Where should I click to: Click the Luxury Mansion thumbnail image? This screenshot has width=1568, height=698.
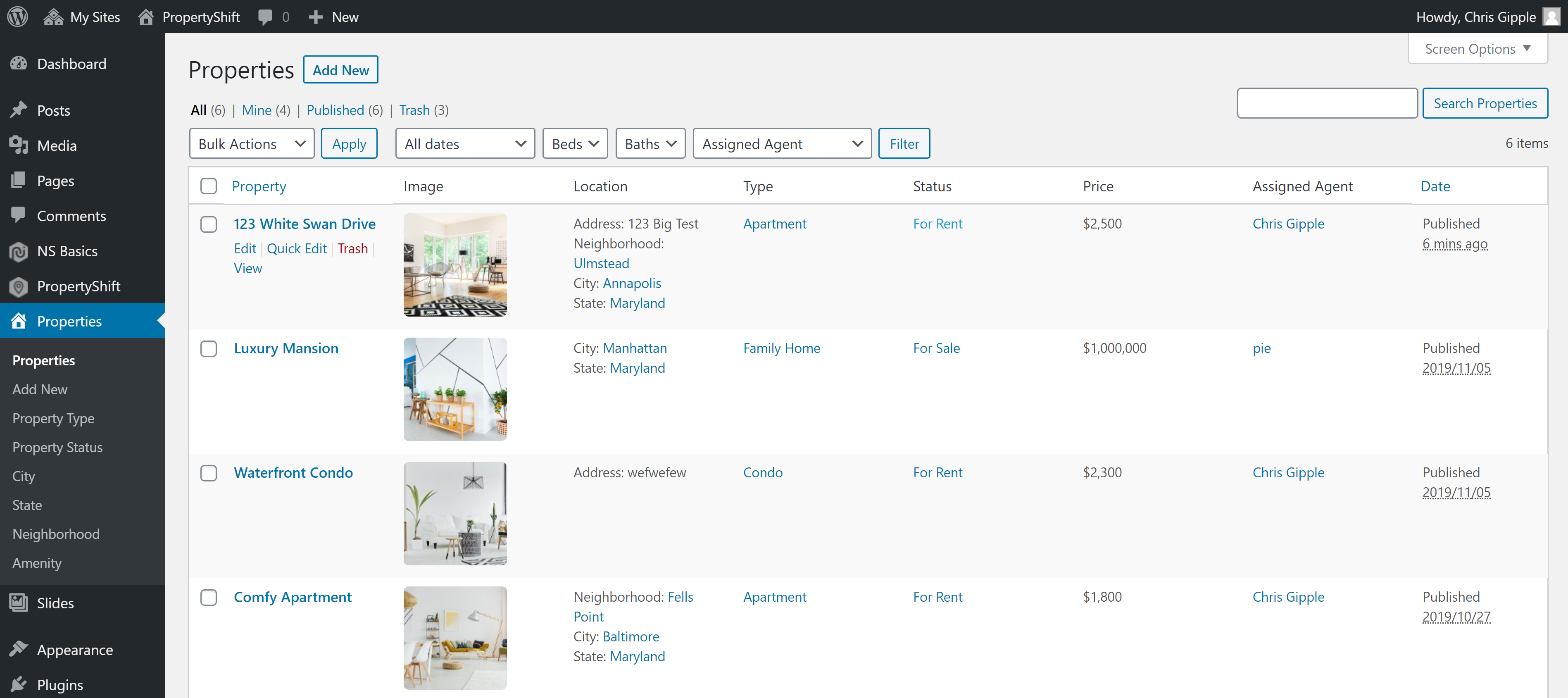(x=454, y=388)
